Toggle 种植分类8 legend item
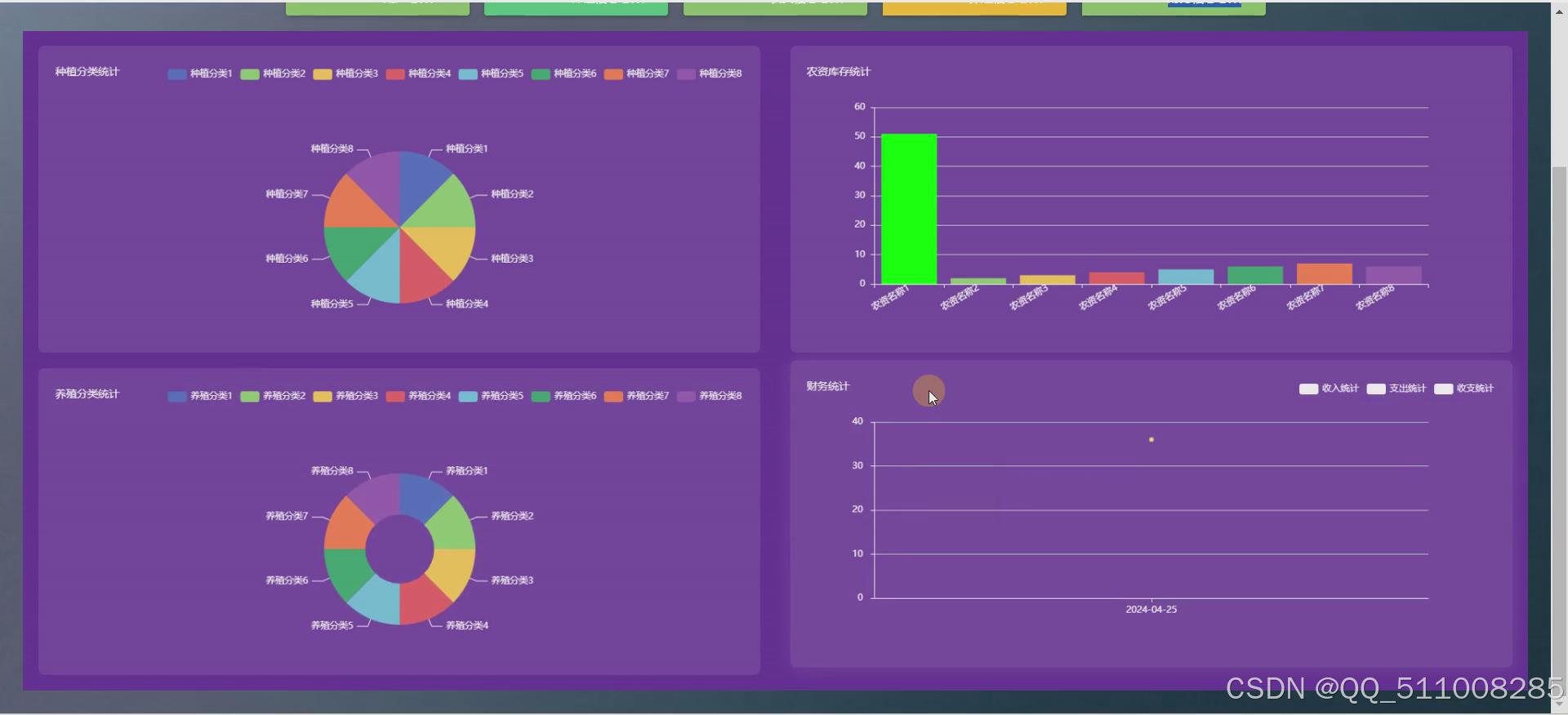This screenshot has height=715, width=1568. [709, 73]
